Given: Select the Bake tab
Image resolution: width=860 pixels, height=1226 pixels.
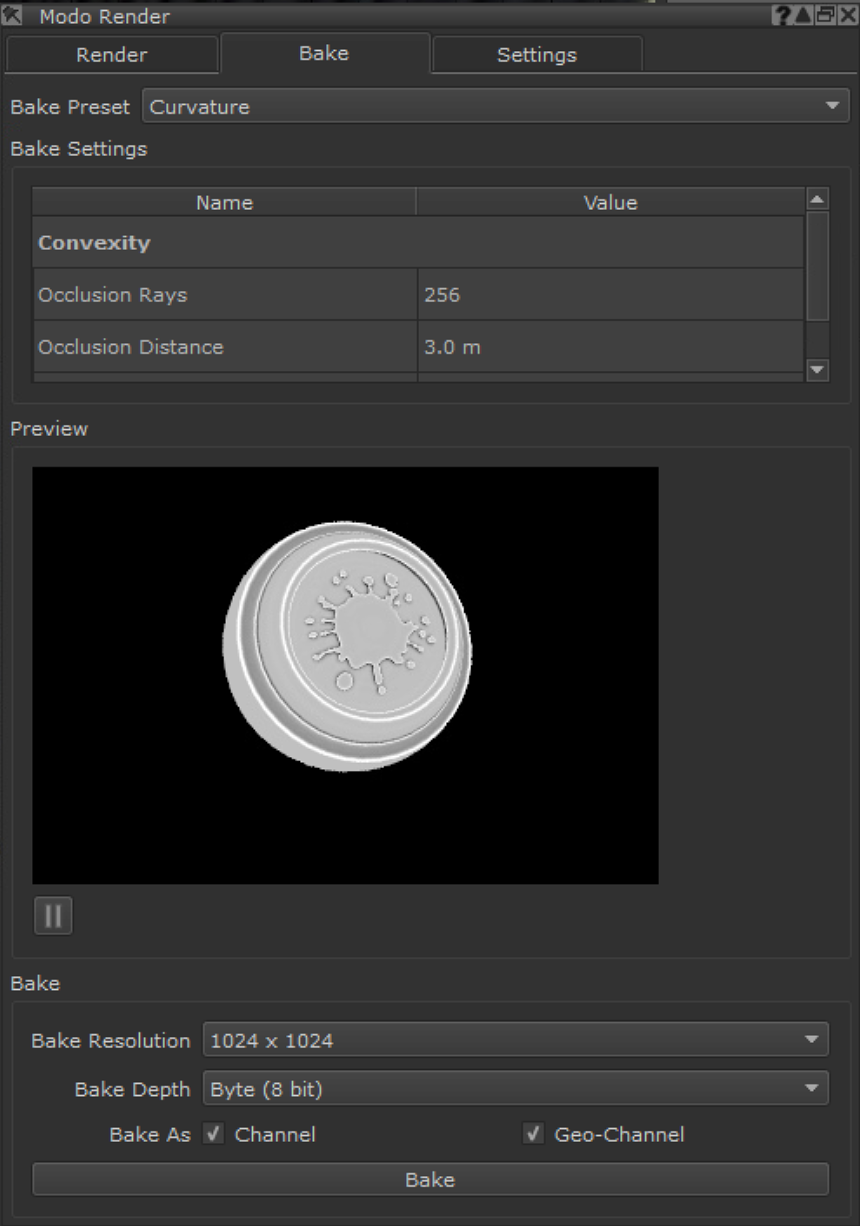Looking at the screenshot, I should click(x=324, y=54).
